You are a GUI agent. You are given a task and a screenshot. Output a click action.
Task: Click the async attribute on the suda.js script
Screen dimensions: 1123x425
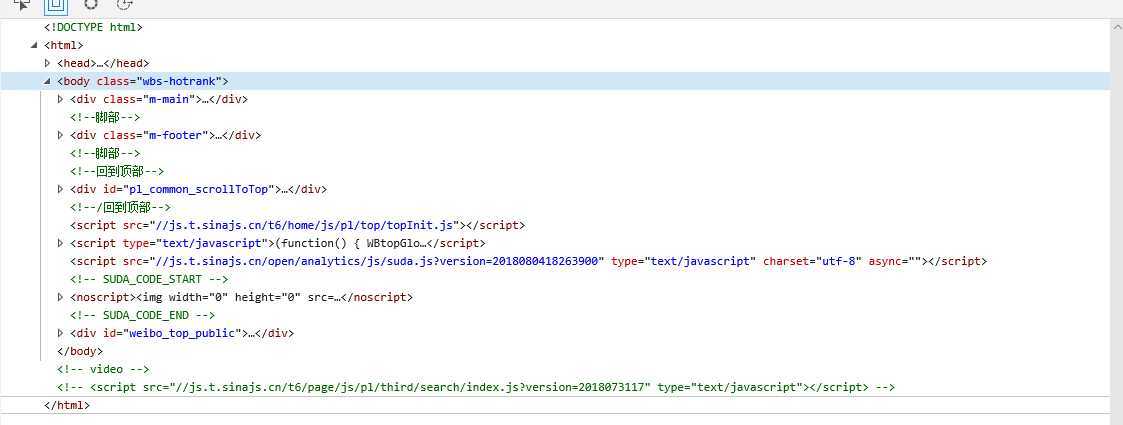click(895, 261)
